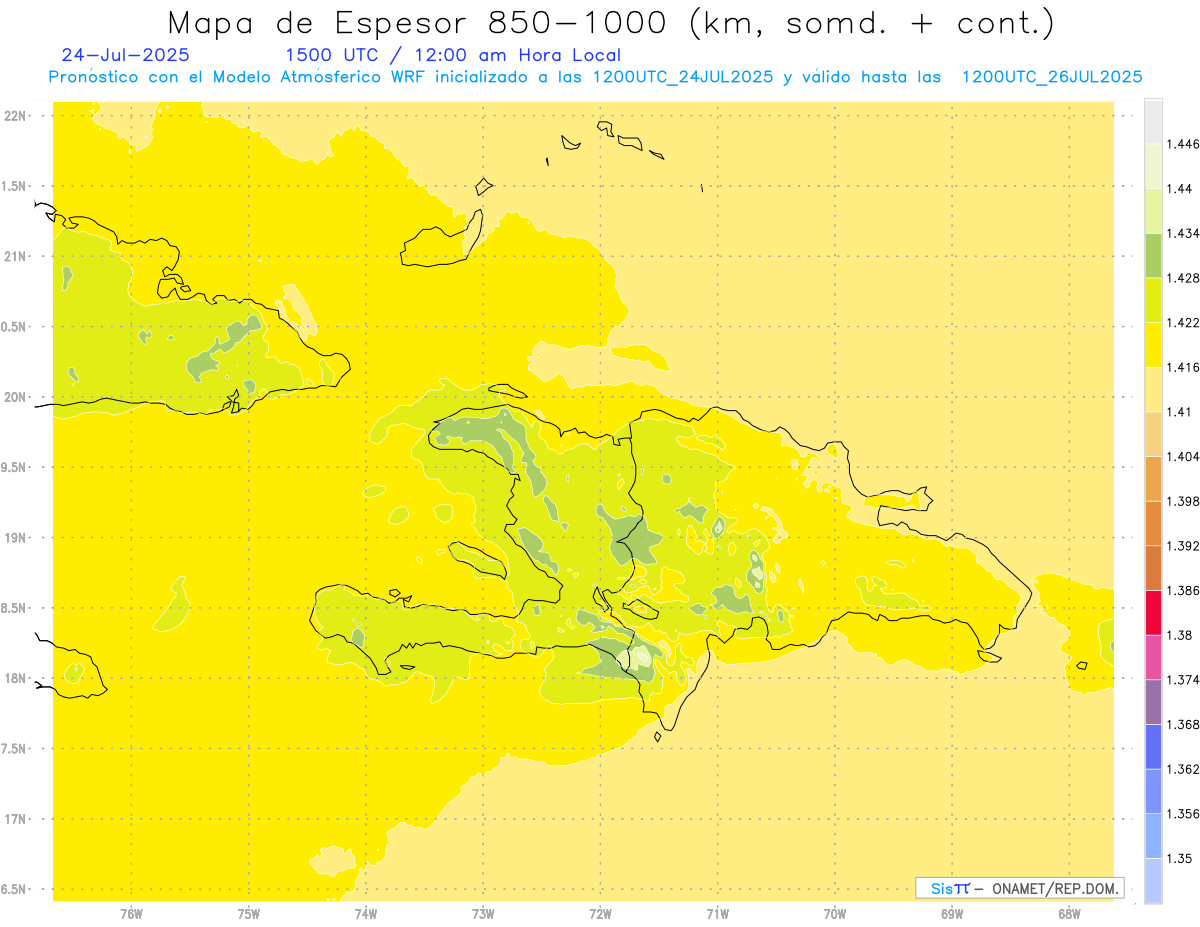Click the "69W" longitude label
The width and height of the screenshot is (1200, 927).
[952, 914]
